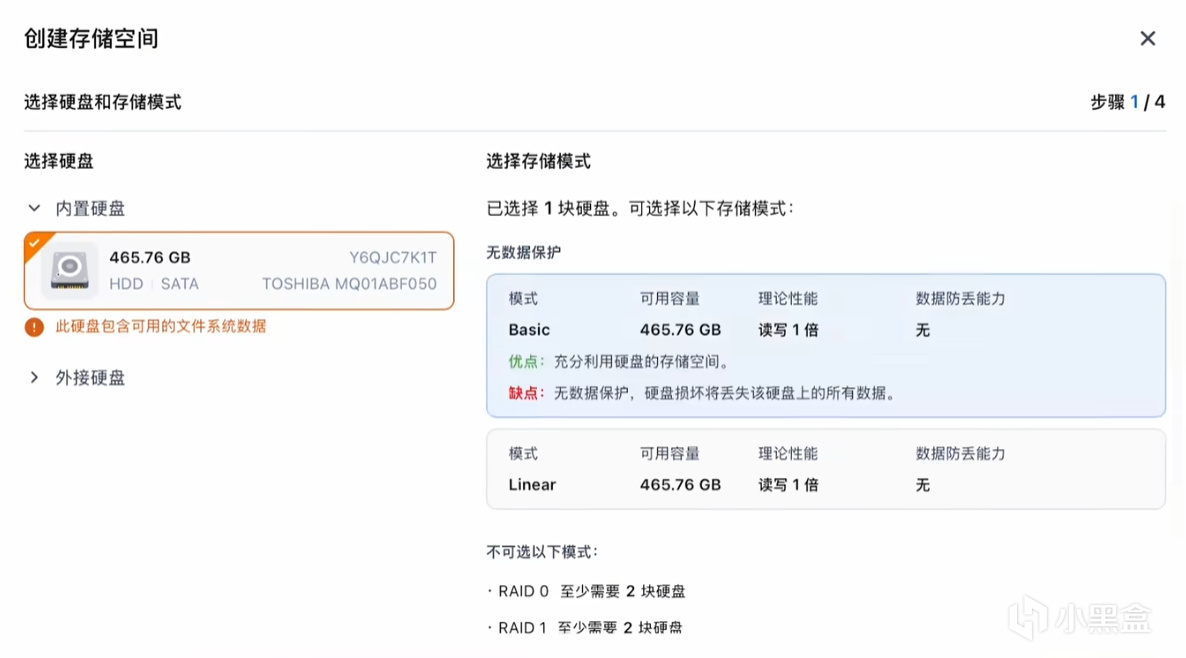Viewport: 1186px width, 658px height.
Task: Select the Basic storage mode
Action: pyautogui.click(x=825, y=345)
